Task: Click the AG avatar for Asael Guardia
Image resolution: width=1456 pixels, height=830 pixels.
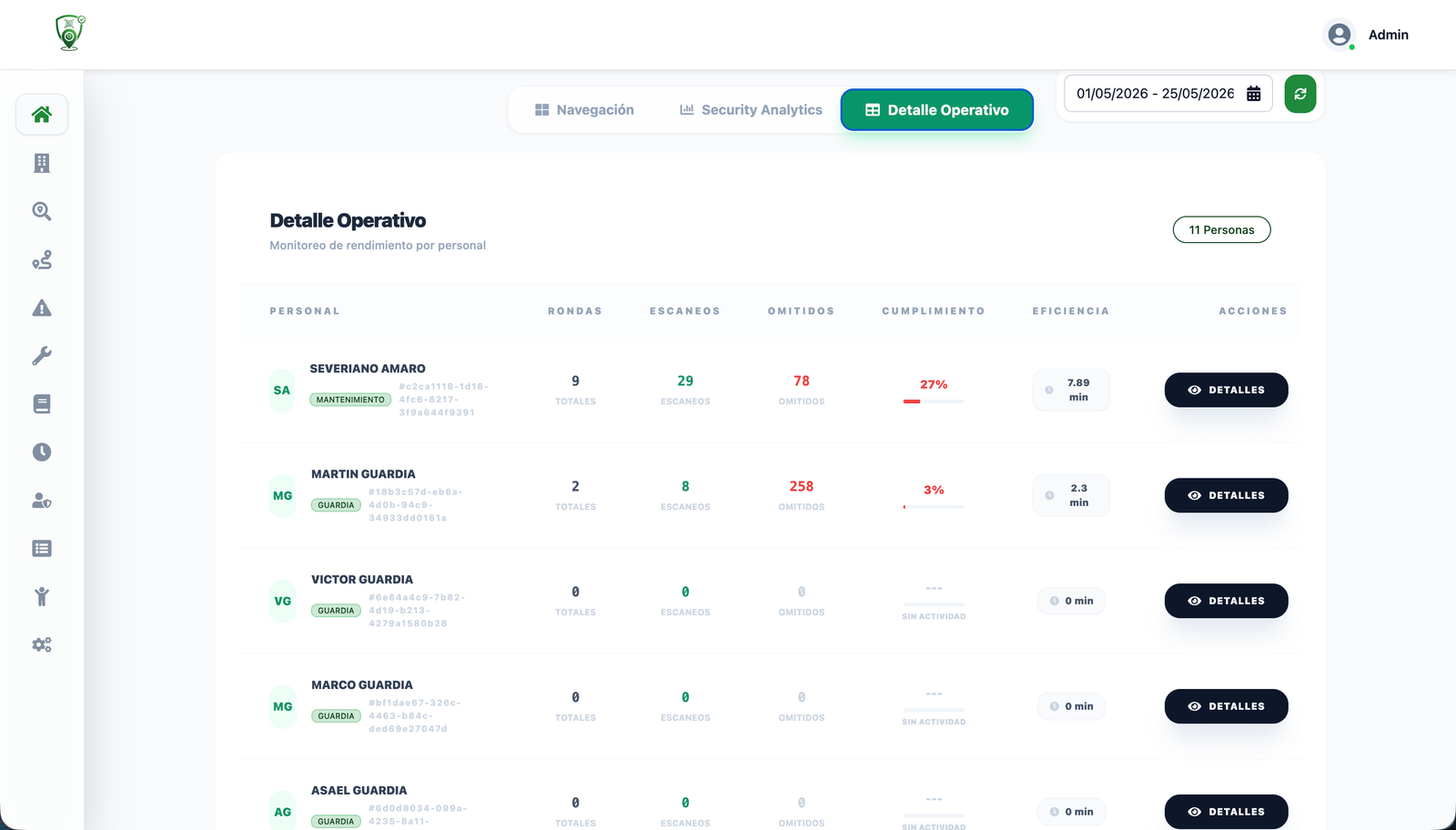Action: pyautogui.click(x=283, y=812)
